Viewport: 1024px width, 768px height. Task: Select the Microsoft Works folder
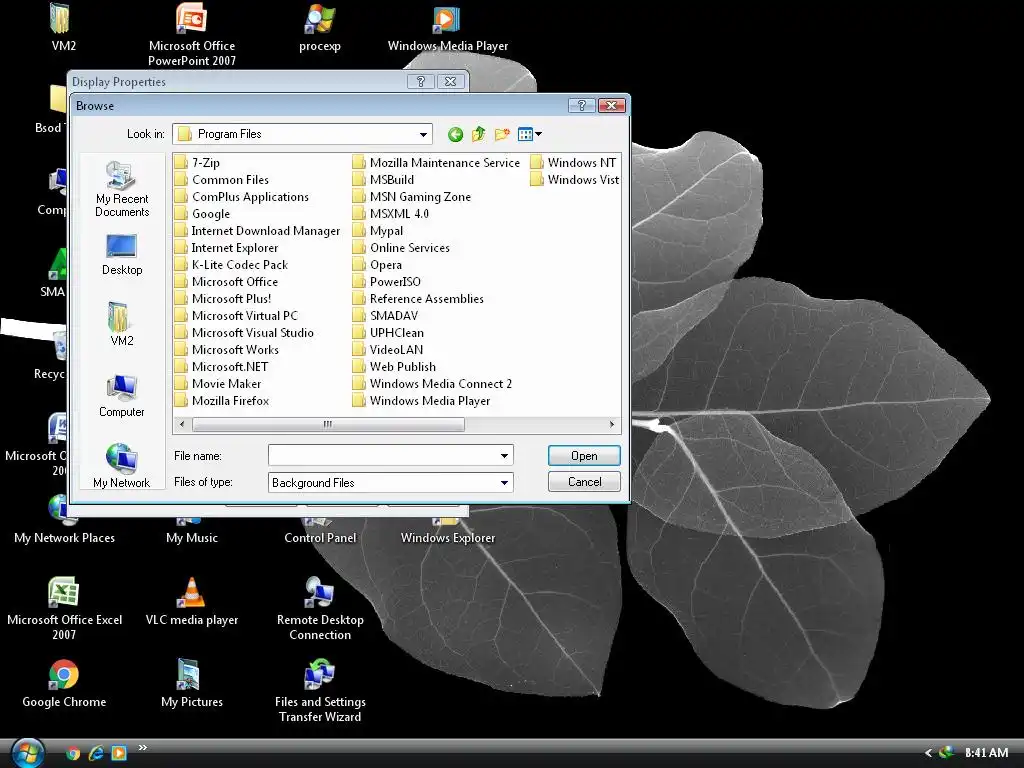tap(227, 349)
